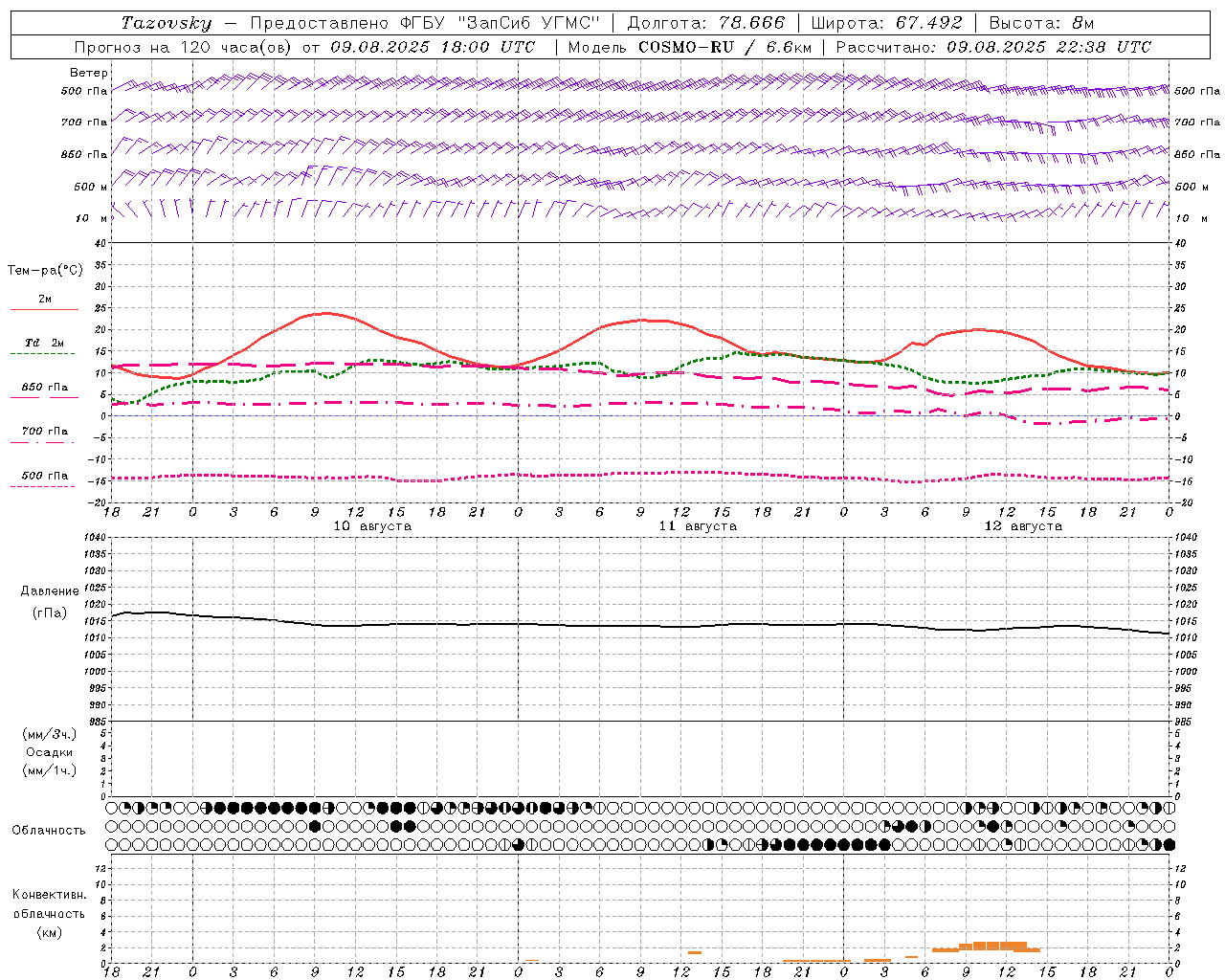
Task: Click the (мм/1ч.) precipitation unit label
Action: click(x=50, y=770)
